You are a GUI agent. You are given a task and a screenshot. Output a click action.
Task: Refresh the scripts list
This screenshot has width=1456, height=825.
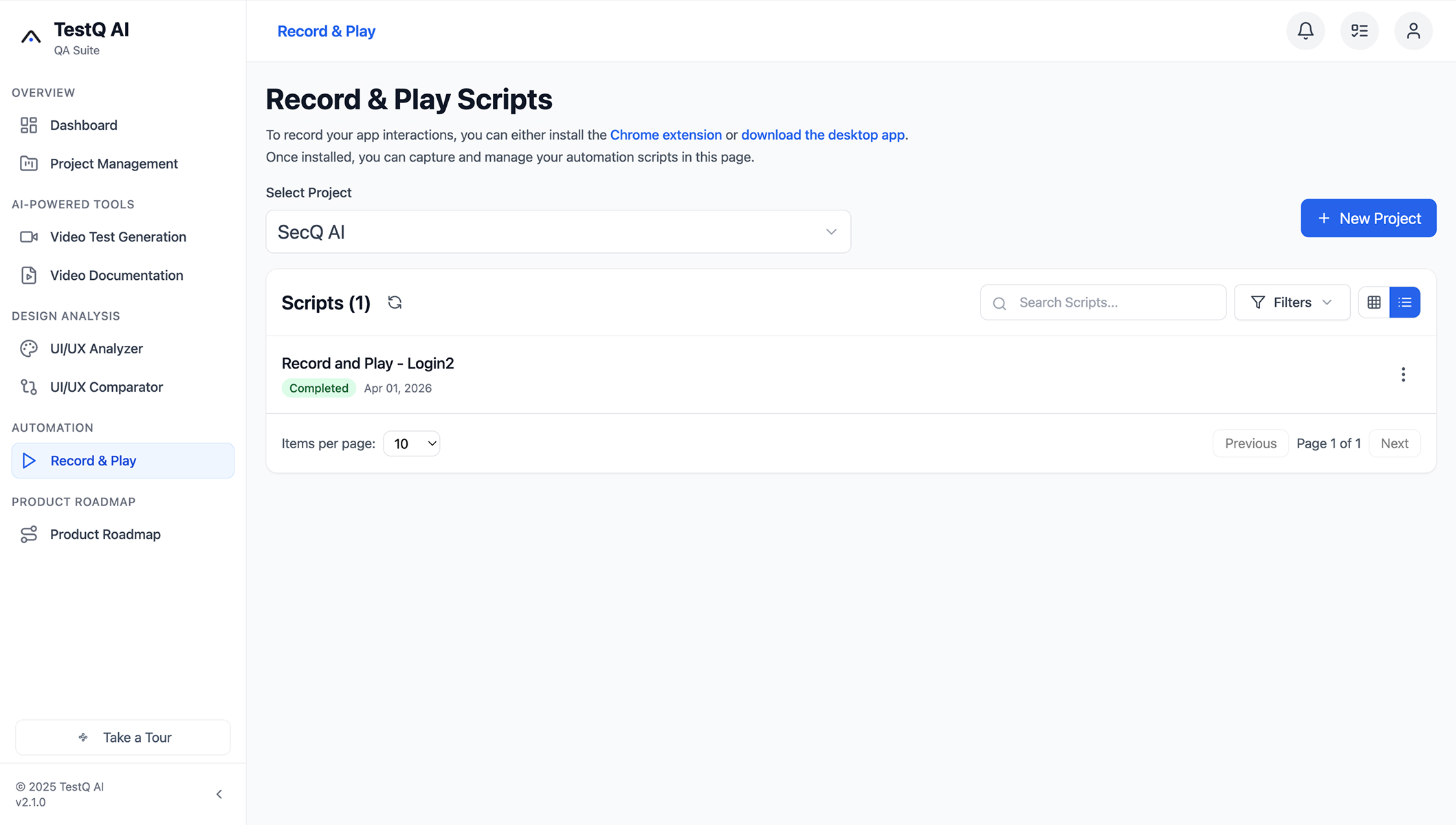tap(395, 302)
